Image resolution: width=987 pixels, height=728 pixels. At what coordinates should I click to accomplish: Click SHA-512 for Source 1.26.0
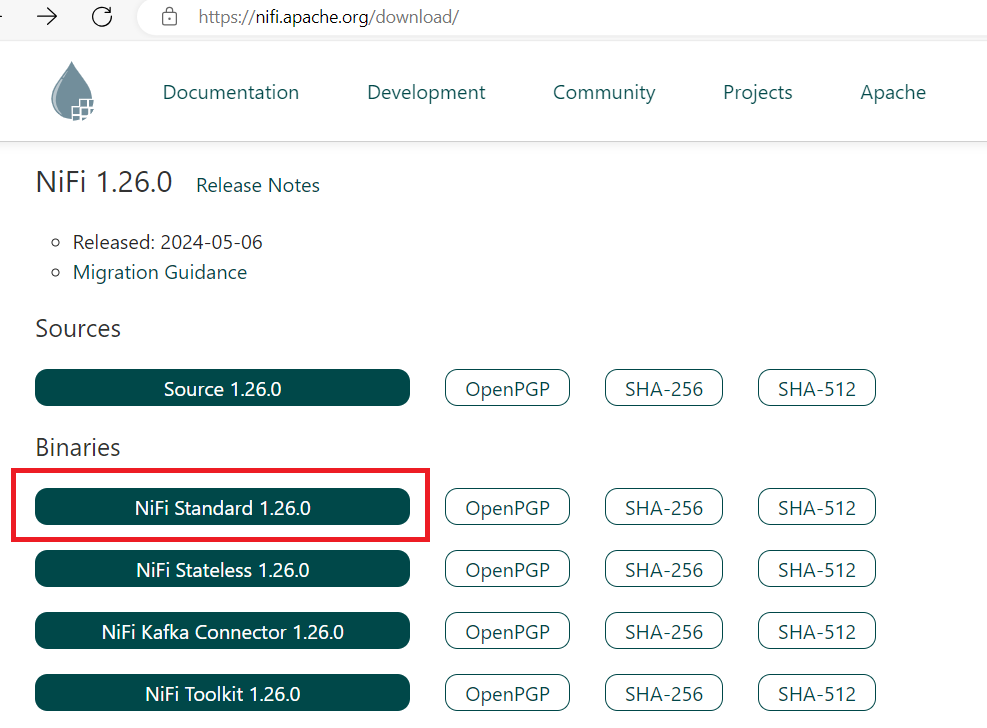click(x=816, y=388)
